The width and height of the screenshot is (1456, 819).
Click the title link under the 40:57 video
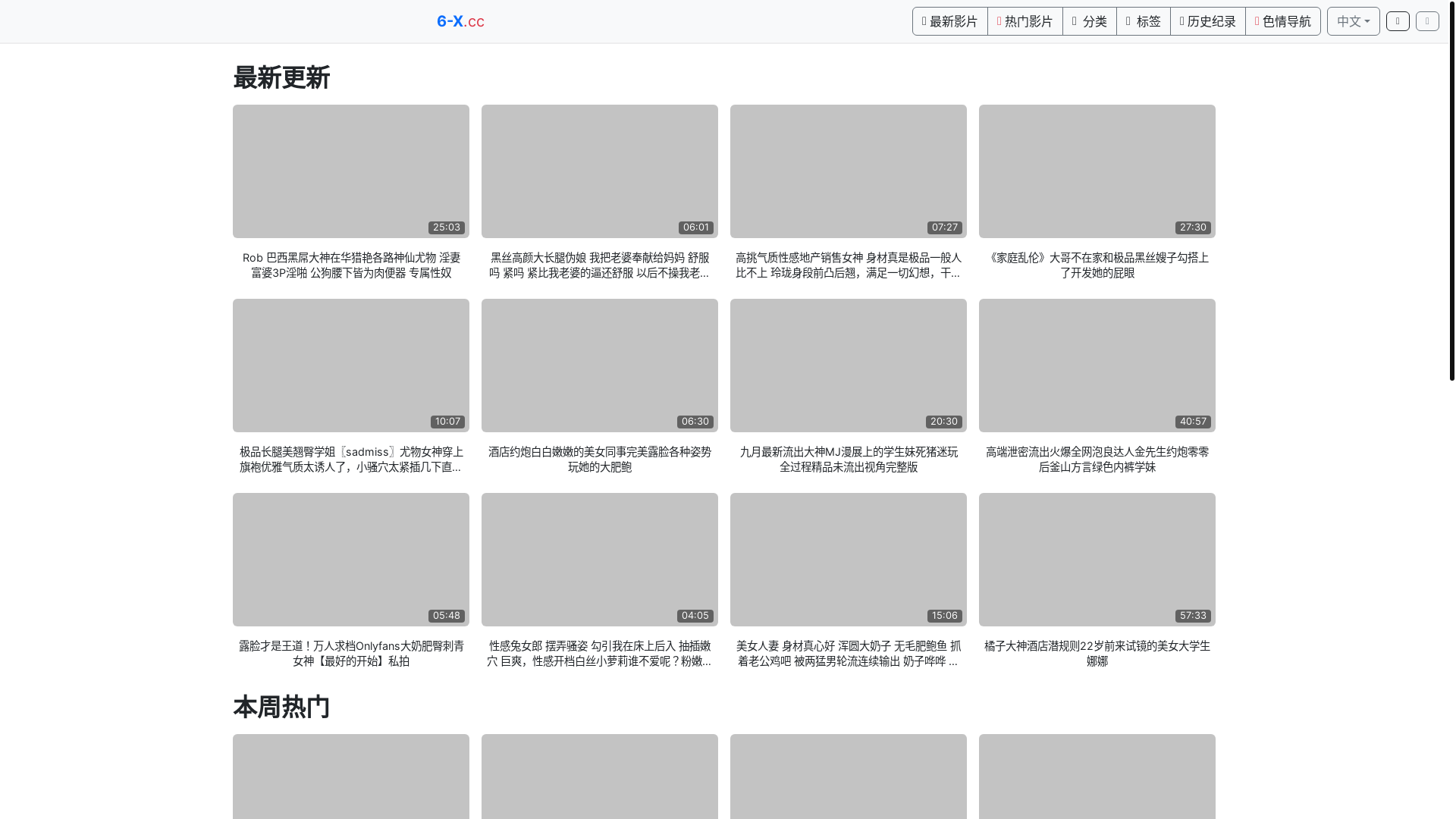[1097, 460]
